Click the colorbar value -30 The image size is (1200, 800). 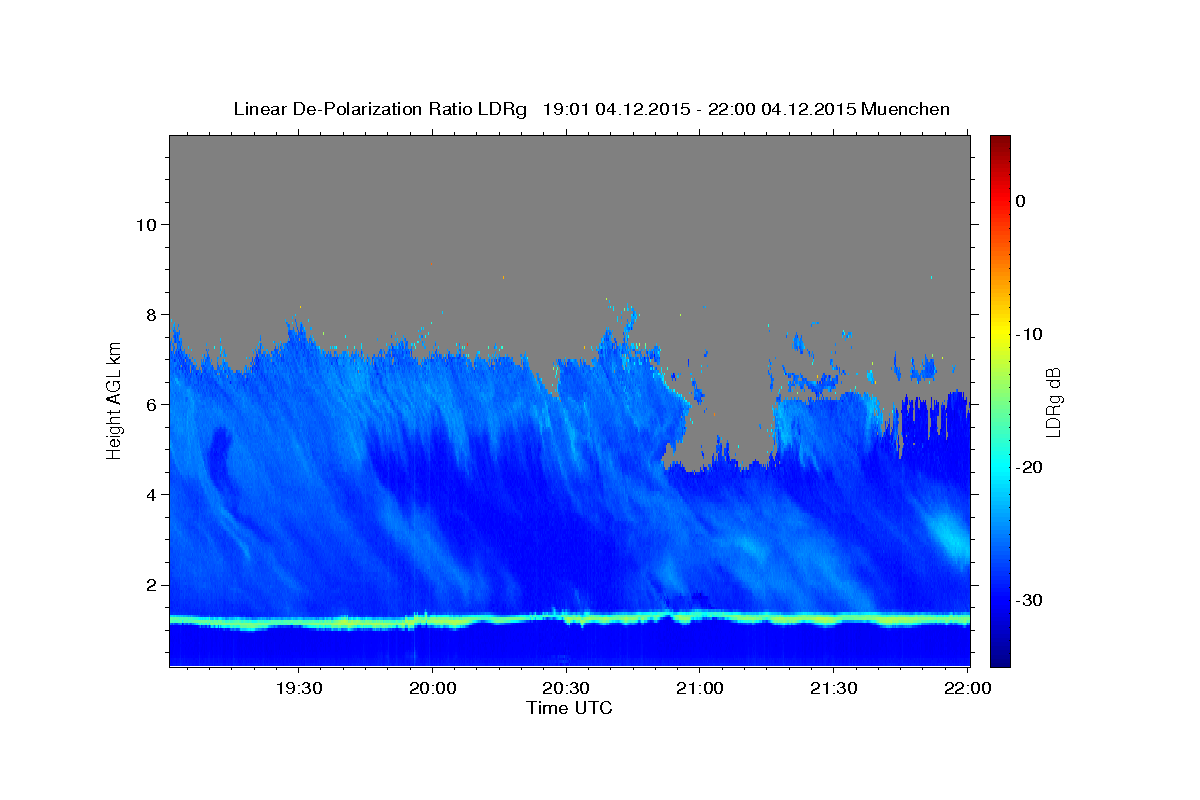(x=1031, y=600)
